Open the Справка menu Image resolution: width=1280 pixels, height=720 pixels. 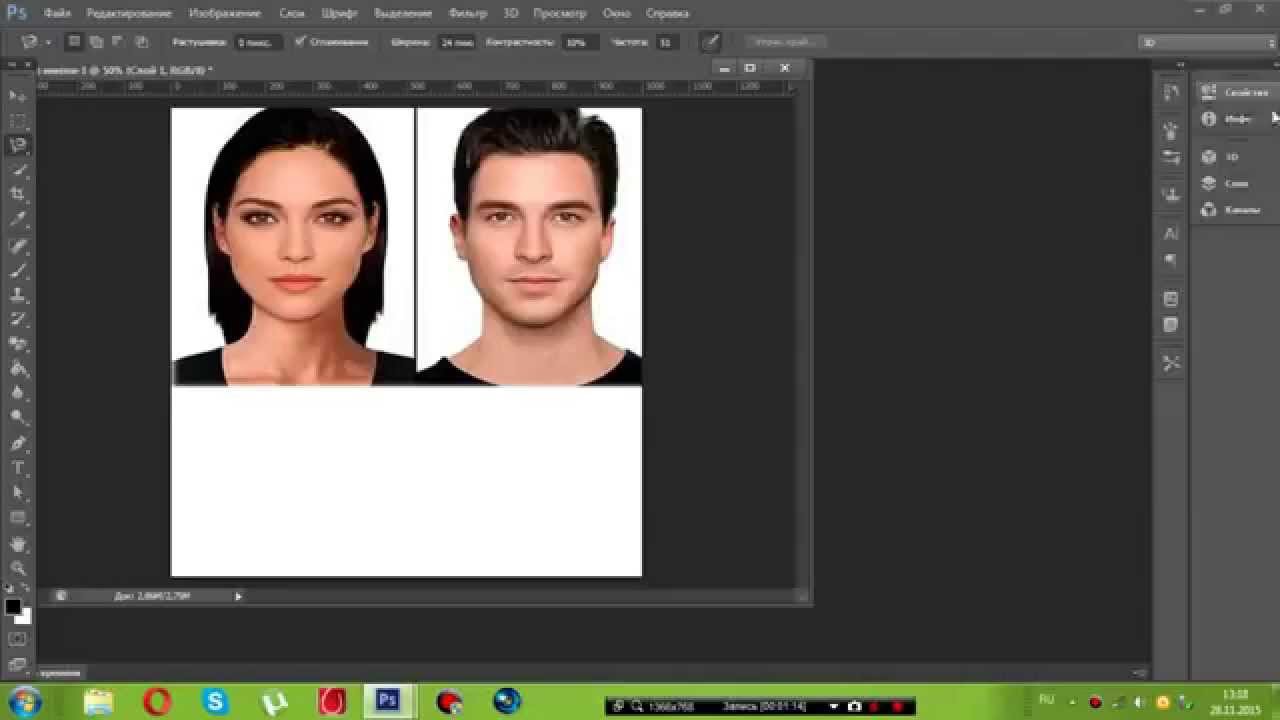click(x=667, y=14)
